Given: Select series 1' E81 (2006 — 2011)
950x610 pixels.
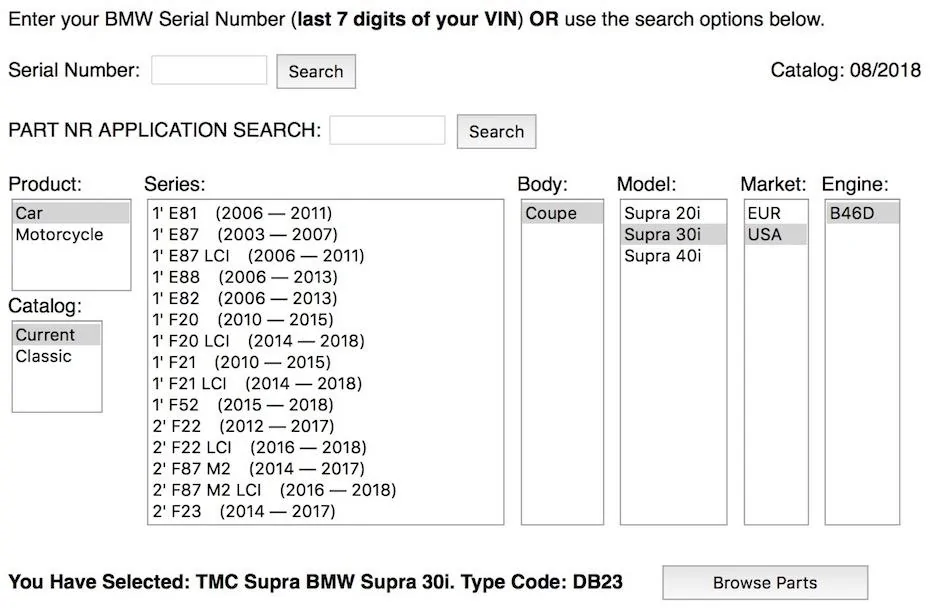Looking at the screenshot, I should tap(325, 213).
